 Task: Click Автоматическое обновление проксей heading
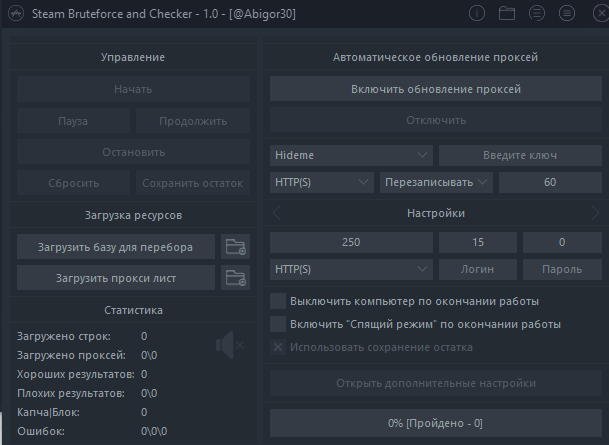pyautogui.click(x=435, y=57)
